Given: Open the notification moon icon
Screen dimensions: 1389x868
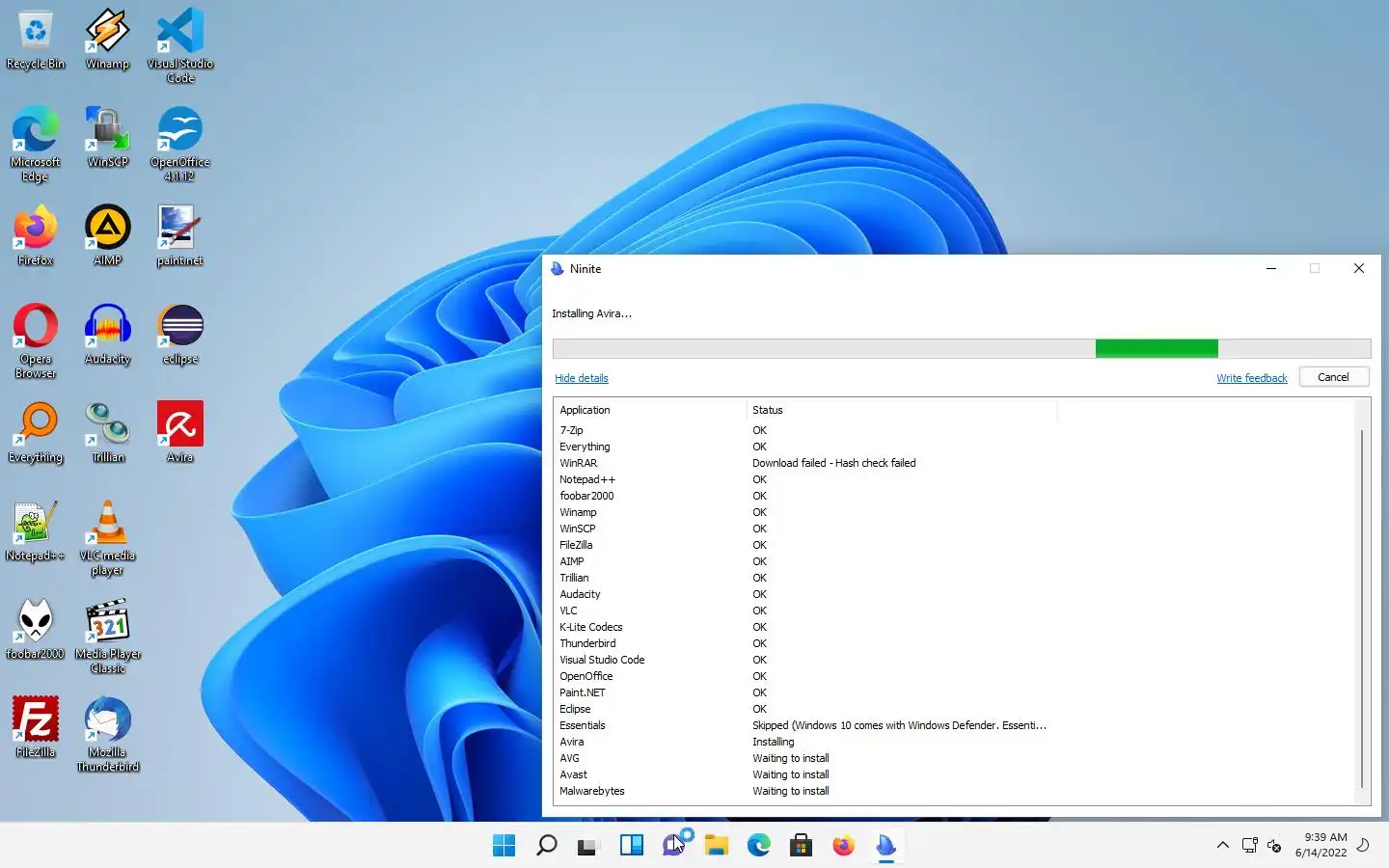Looking at the screenshot, I should pyautogui.click(x=1363, y=845).
